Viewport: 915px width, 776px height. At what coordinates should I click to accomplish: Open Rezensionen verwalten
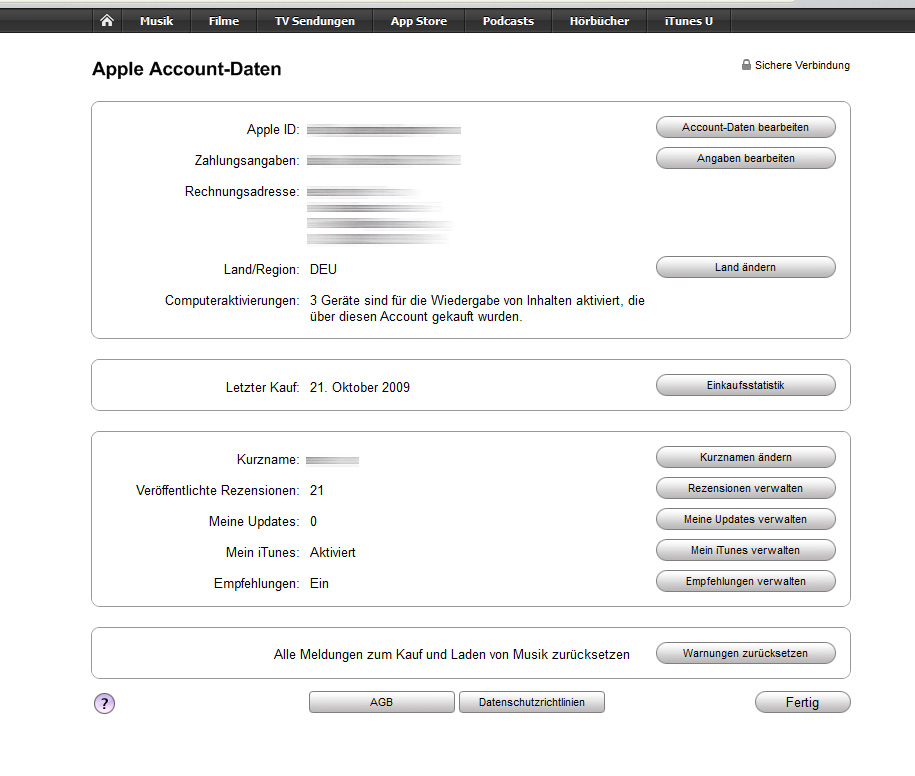tap(746, 488)
